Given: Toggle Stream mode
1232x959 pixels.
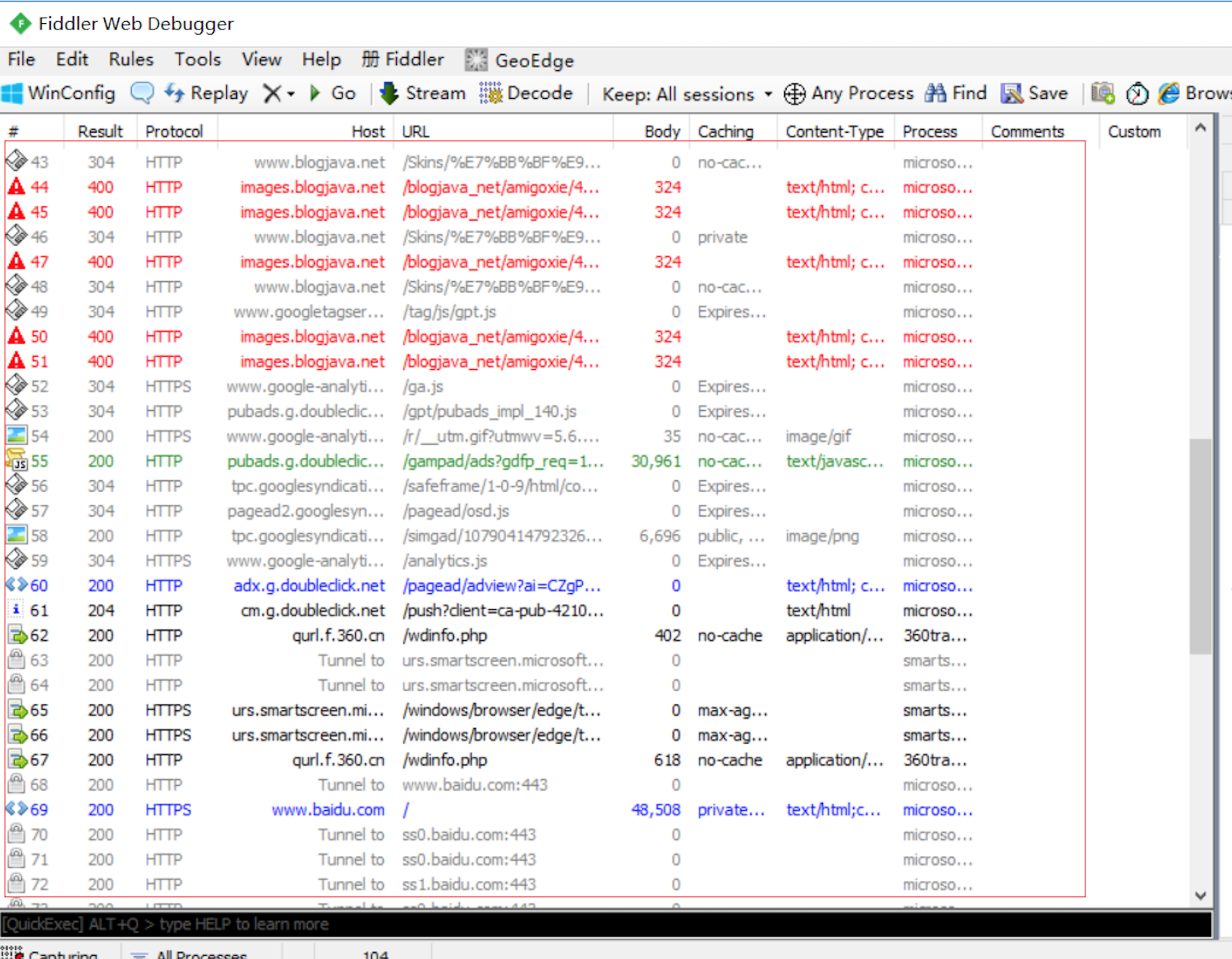Looking at the screenshot, I should [423, 93].
